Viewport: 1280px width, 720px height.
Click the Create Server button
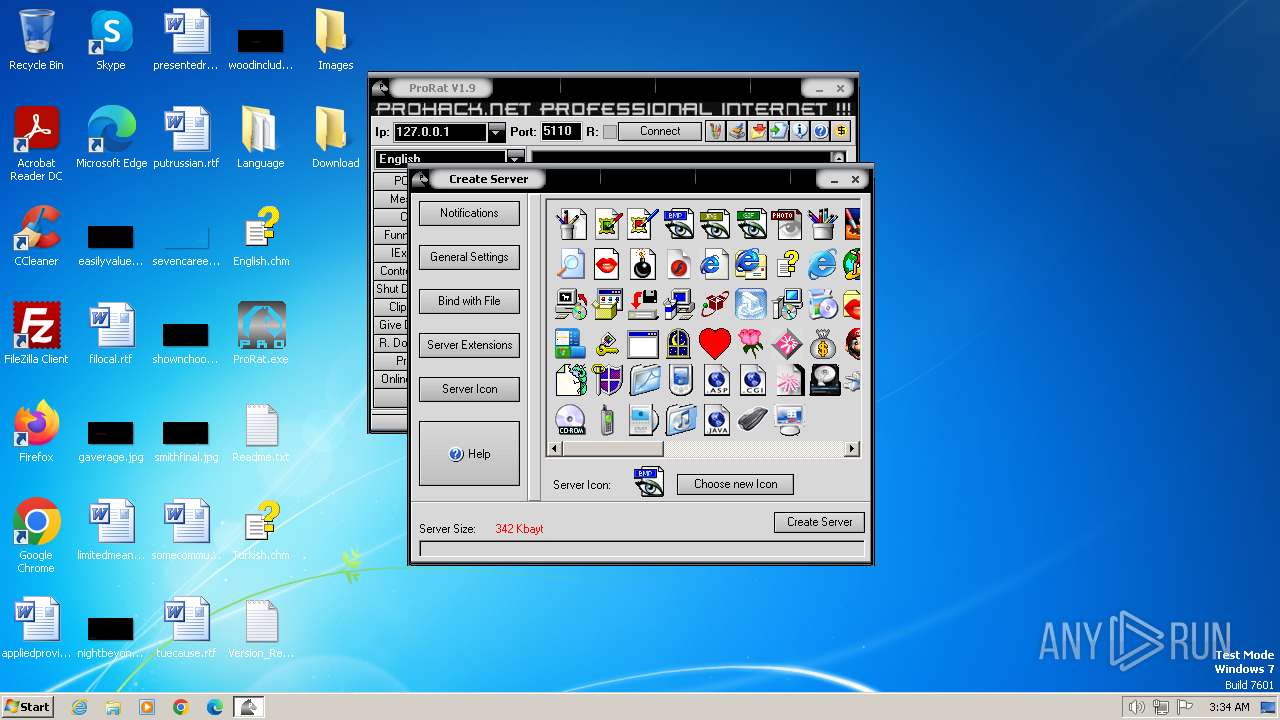click(819, 522)
